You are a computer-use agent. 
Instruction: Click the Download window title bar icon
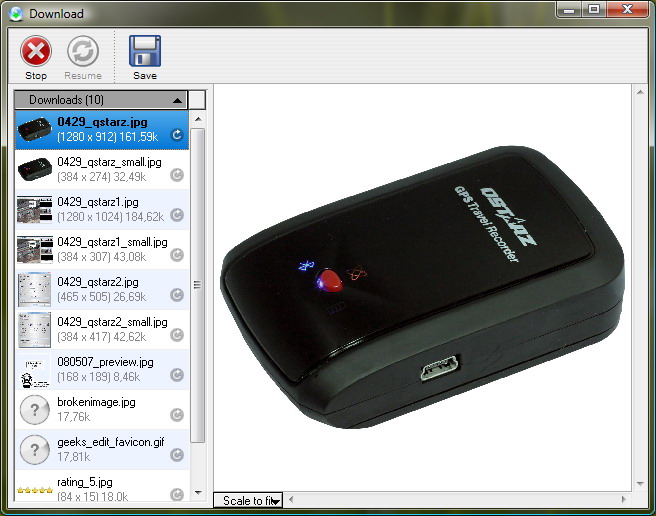[15, 13]
